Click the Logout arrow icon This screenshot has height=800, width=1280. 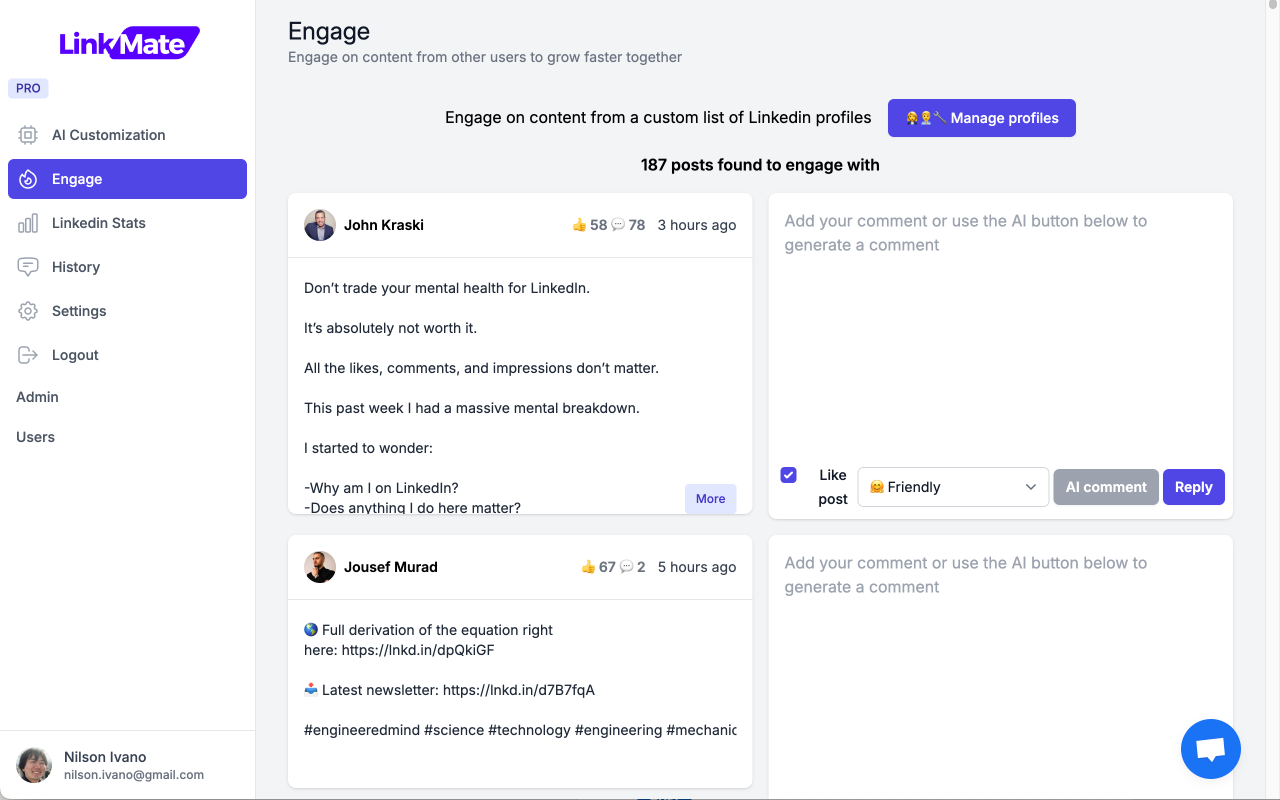point(28,354)
